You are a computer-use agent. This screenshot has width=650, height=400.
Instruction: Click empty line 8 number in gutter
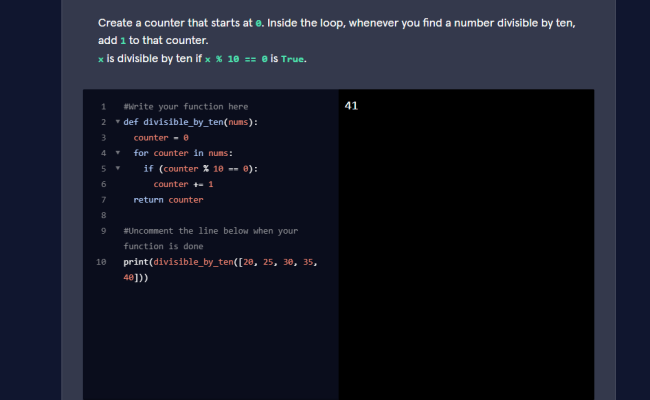coord(104,215)
